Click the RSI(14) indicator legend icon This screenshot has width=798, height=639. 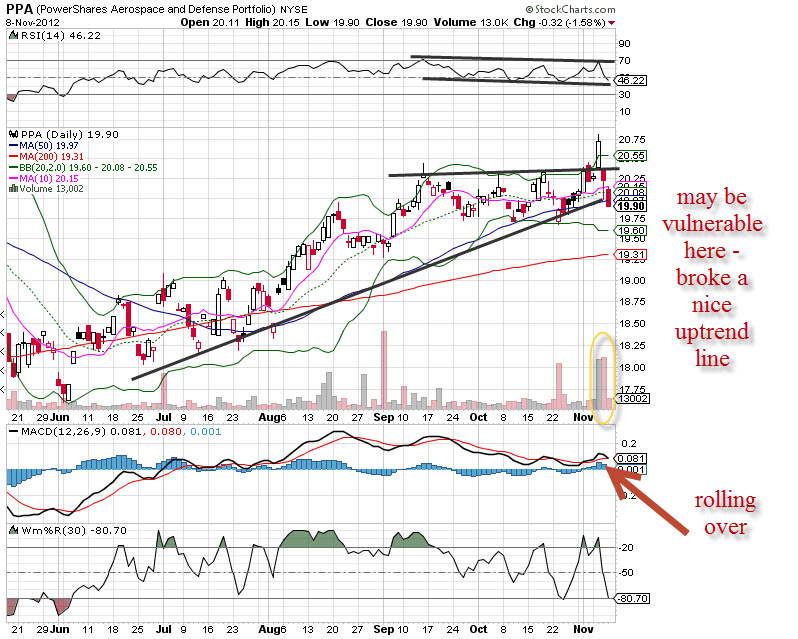[x=12, y=36]
